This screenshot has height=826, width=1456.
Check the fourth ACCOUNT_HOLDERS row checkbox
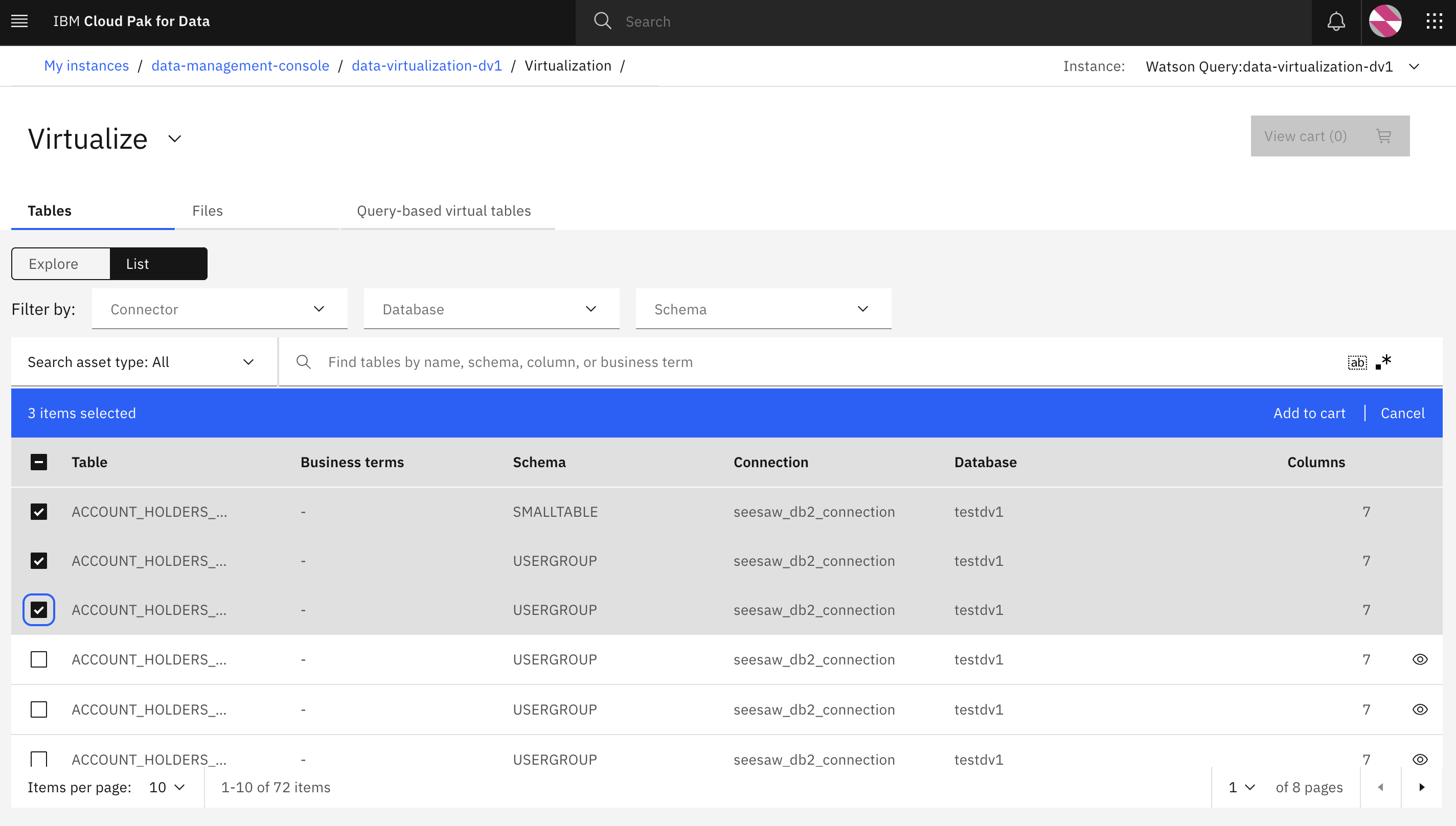pos(38,659)
